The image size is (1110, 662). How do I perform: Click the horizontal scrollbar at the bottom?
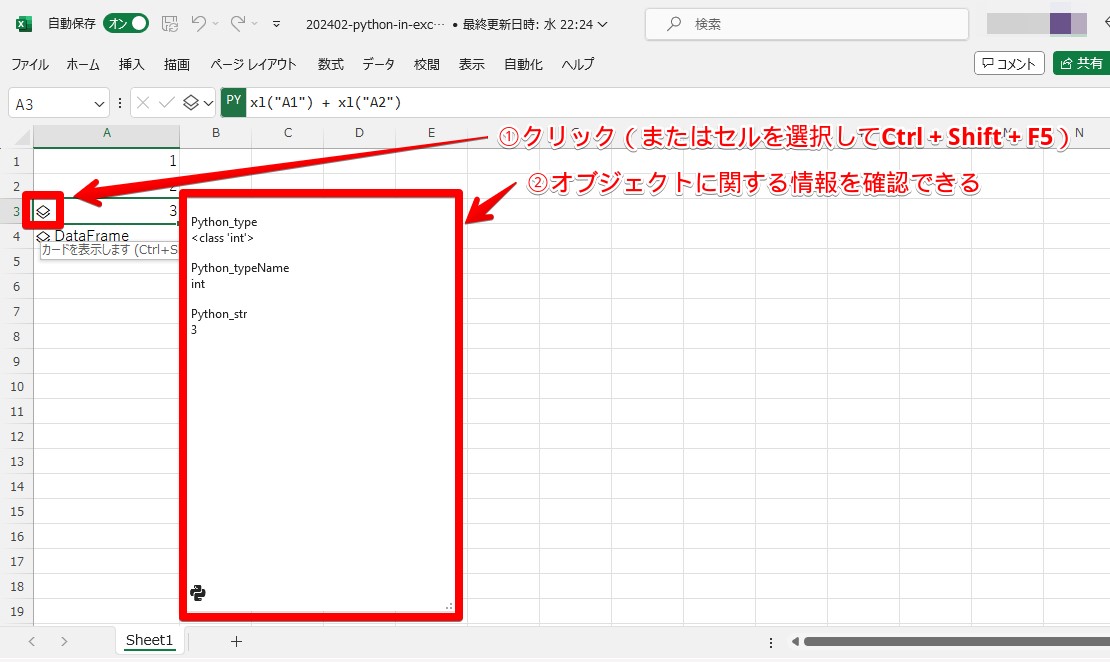click(950, 641)
